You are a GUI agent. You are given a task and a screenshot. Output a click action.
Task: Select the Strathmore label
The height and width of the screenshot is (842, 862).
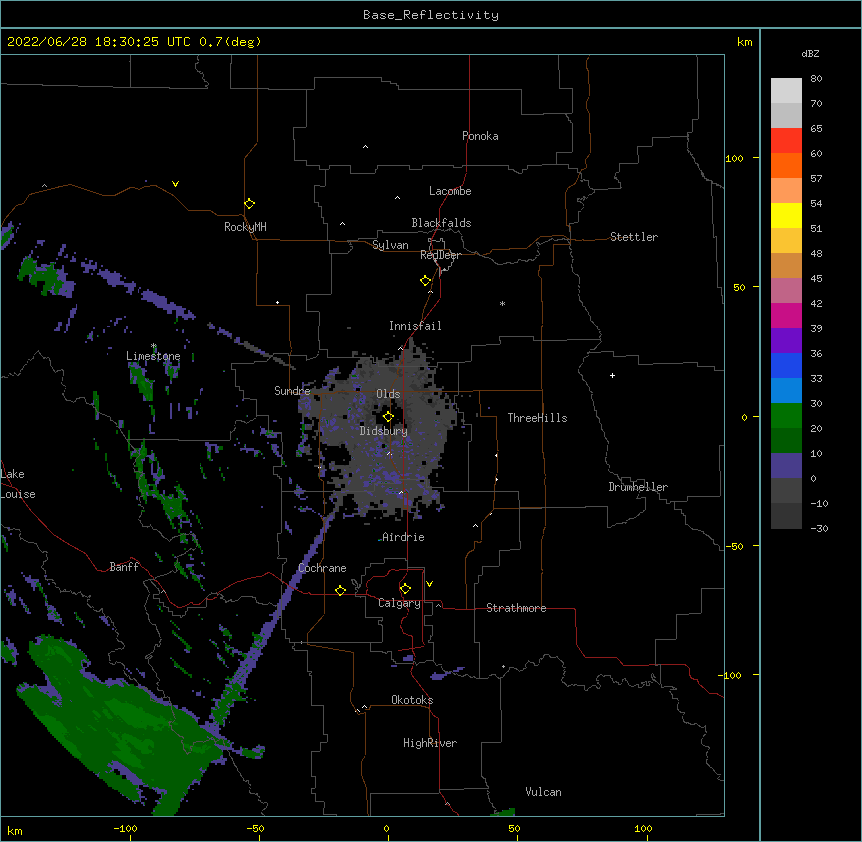516,608
